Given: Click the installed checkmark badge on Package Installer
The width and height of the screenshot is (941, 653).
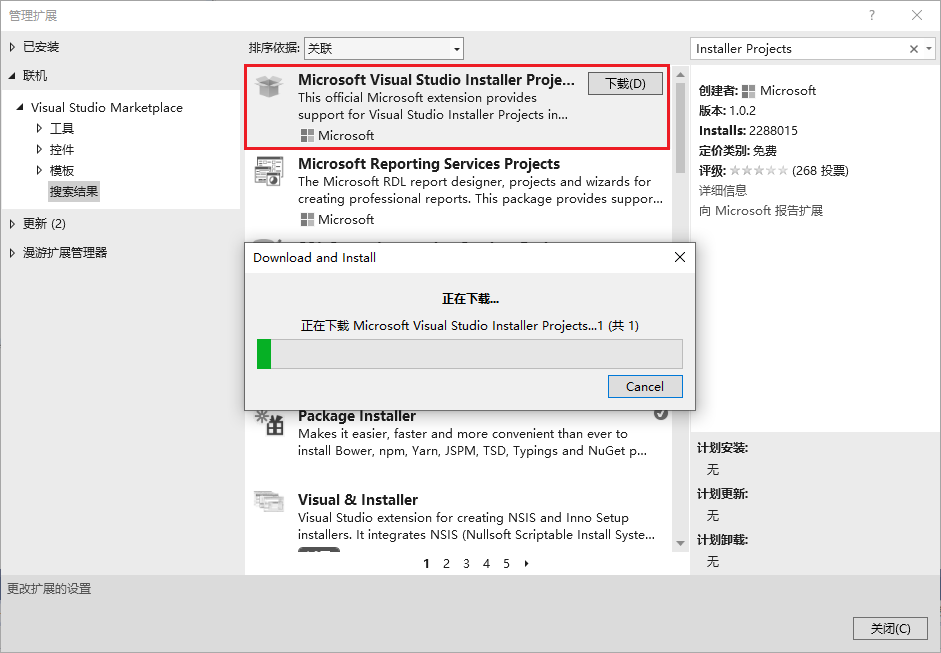Looking at the screenshot, I should 661,413.
